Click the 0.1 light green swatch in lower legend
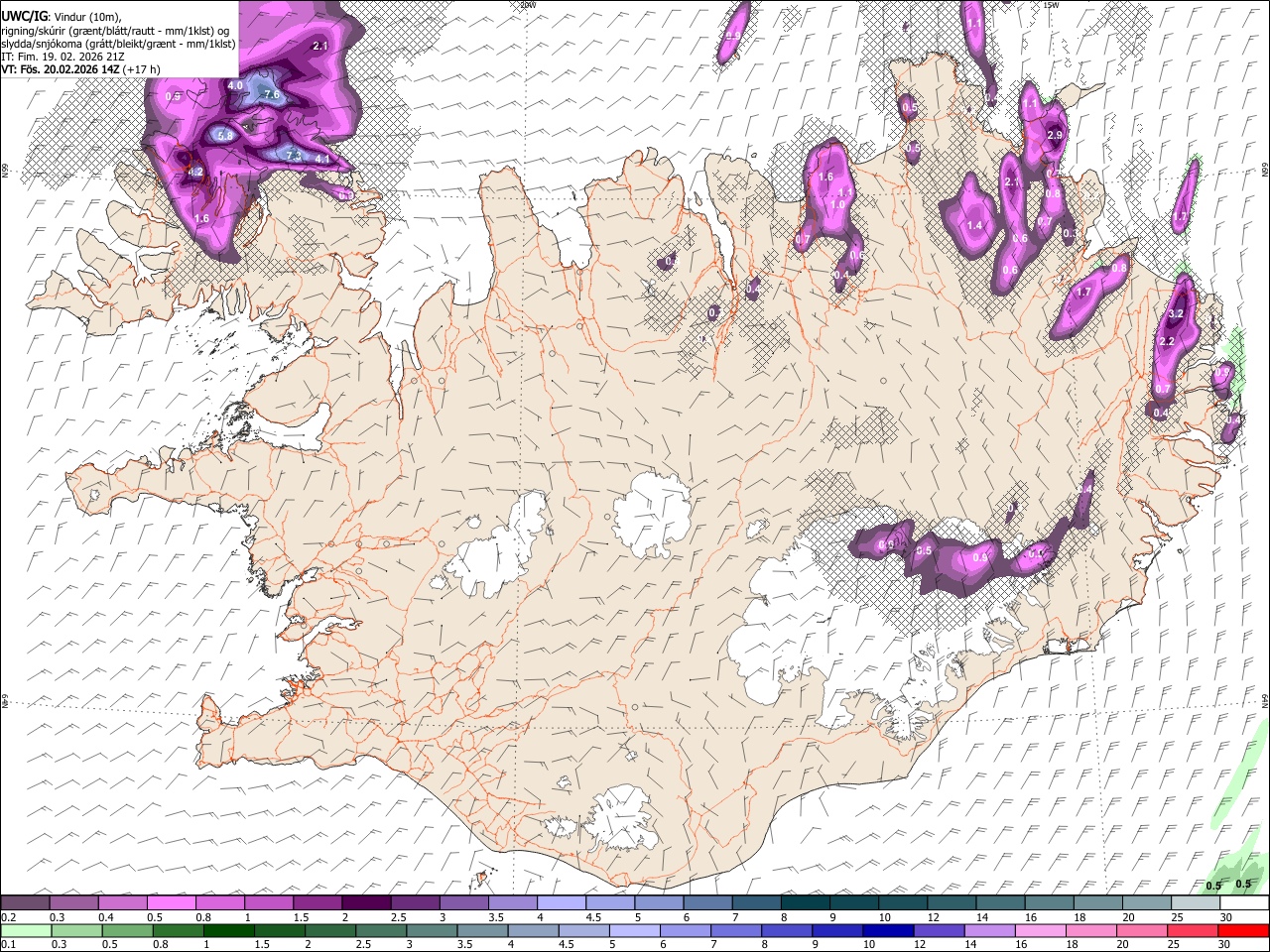 point(26,930)
